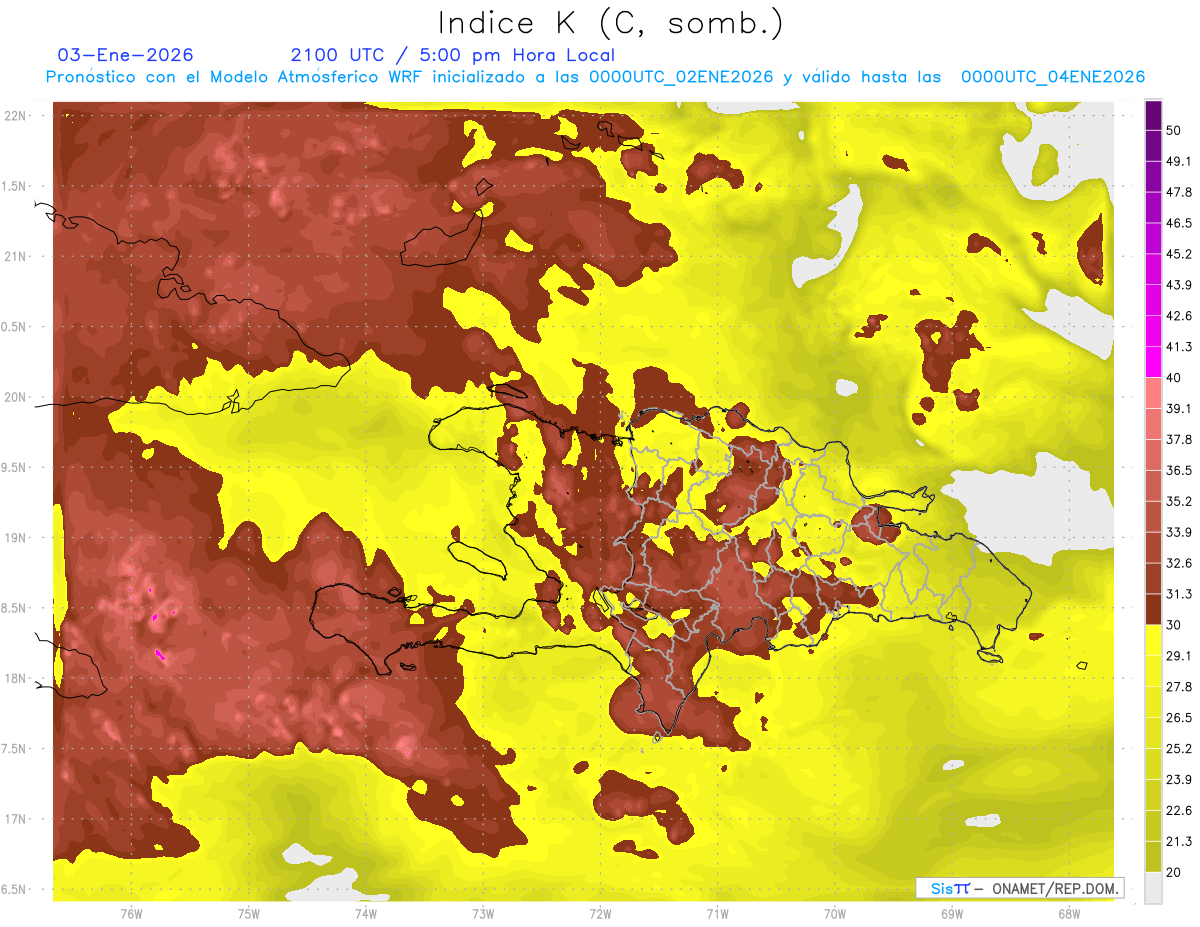
Task: Click the longitude label "76W"
Action: click(x=131, y=914)
